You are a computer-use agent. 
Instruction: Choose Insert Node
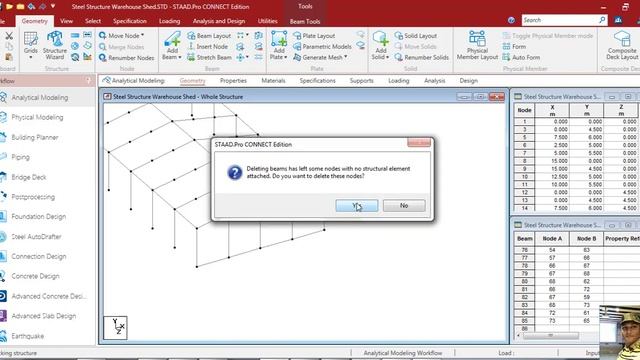coord(207,47)
